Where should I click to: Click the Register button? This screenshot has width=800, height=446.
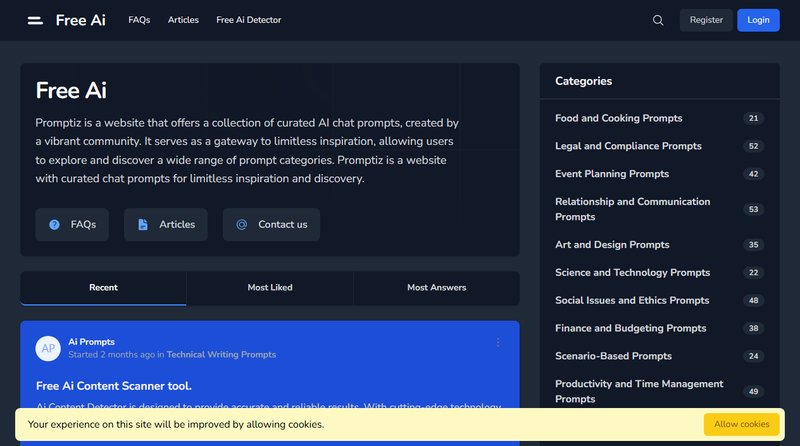tap(706, 20)
